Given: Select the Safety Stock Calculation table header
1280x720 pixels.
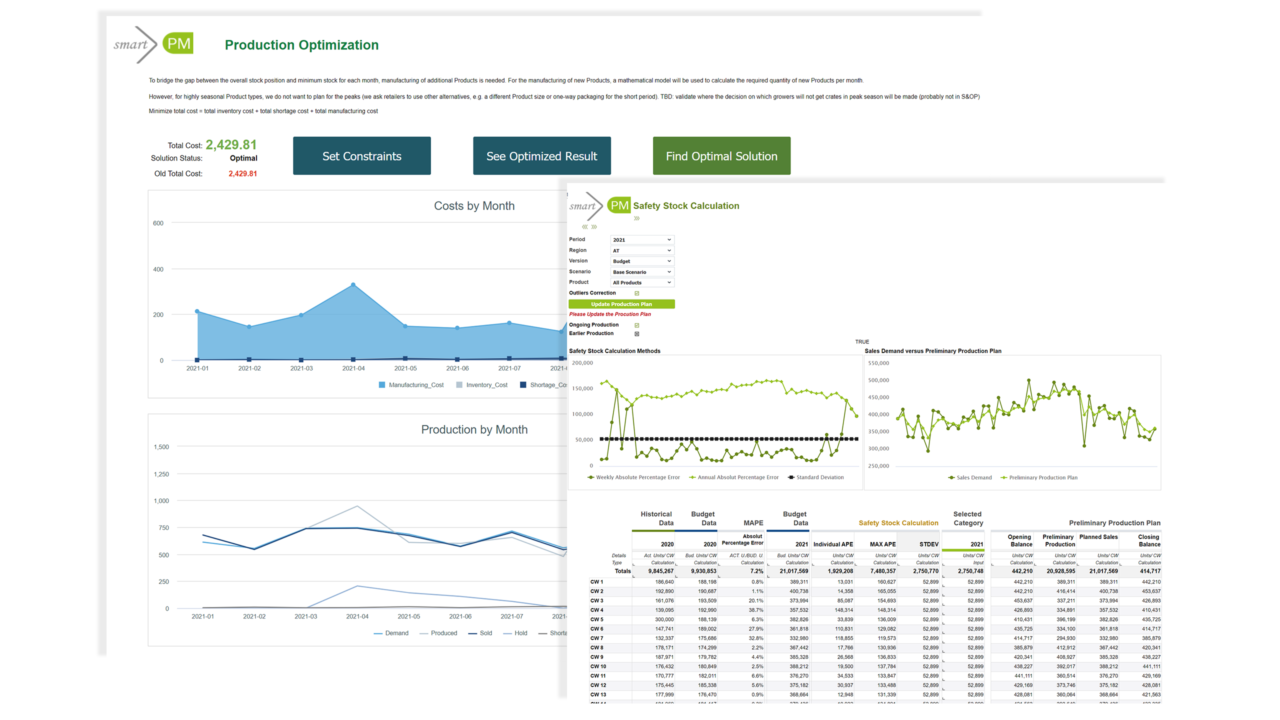Looking at the screenshot, I should (898, 522).
